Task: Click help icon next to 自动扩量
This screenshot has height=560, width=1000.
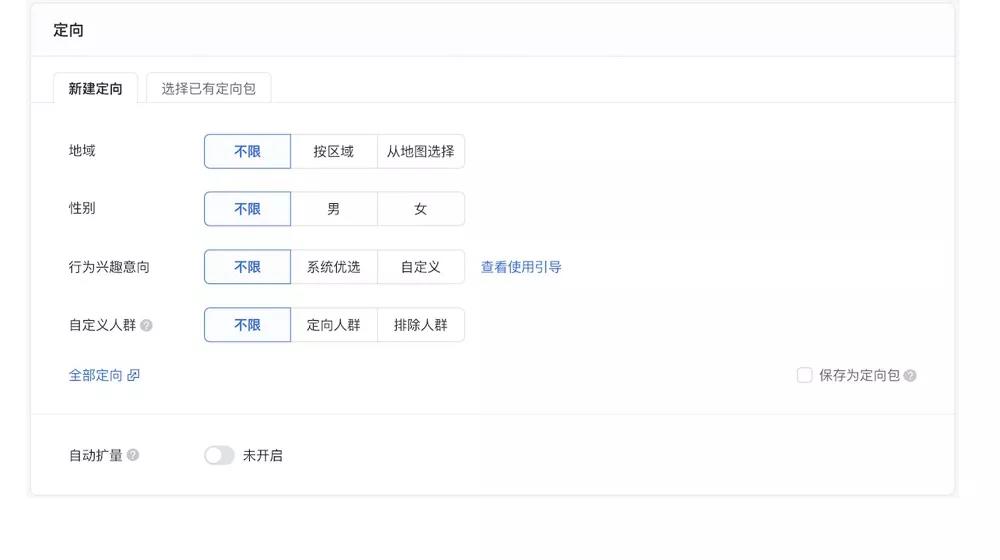Action: coord(133,455)
